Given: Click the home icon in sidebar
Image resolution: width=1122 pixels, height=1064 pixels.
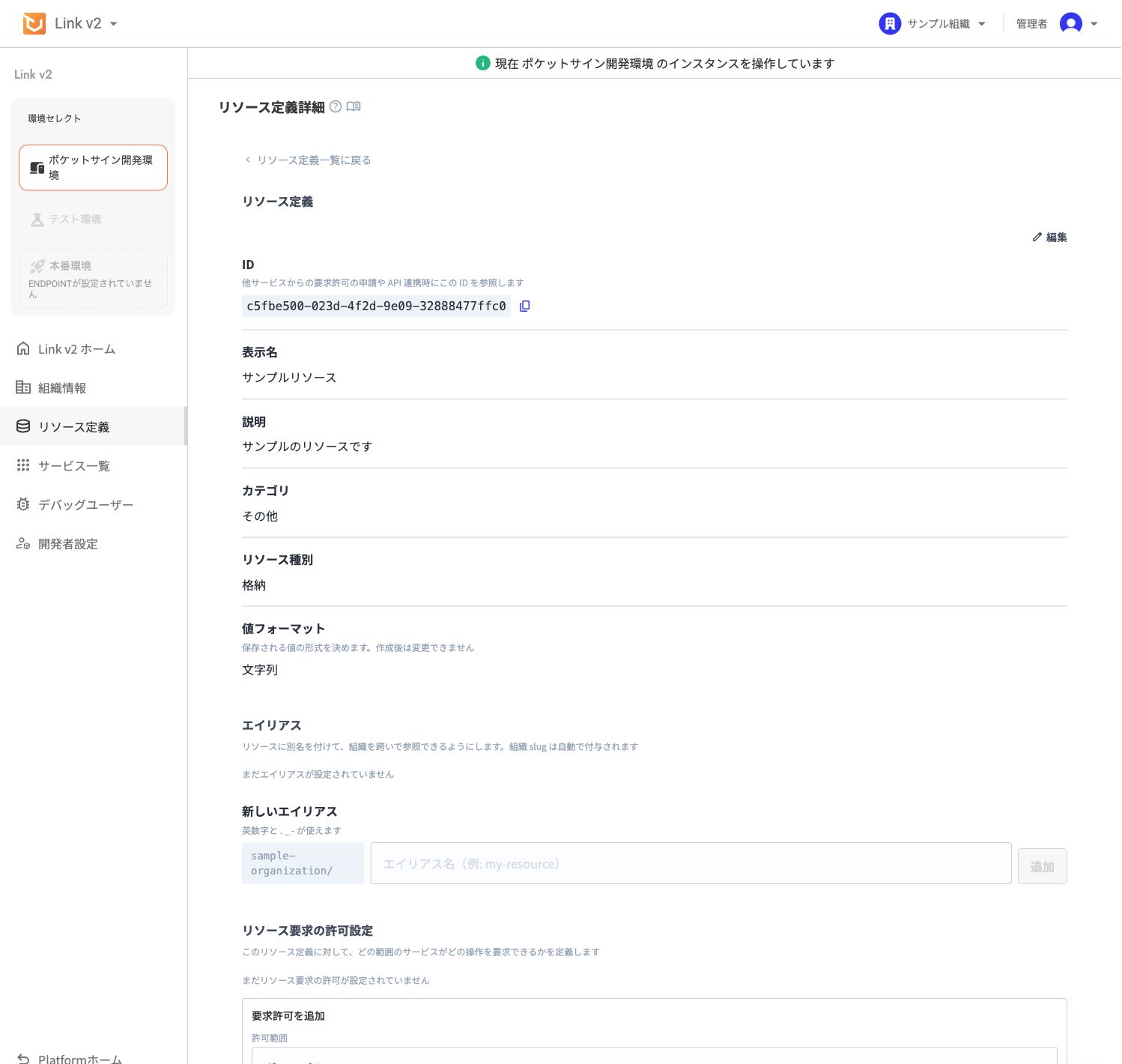Looking at the screenshot, I should point(23,348).
